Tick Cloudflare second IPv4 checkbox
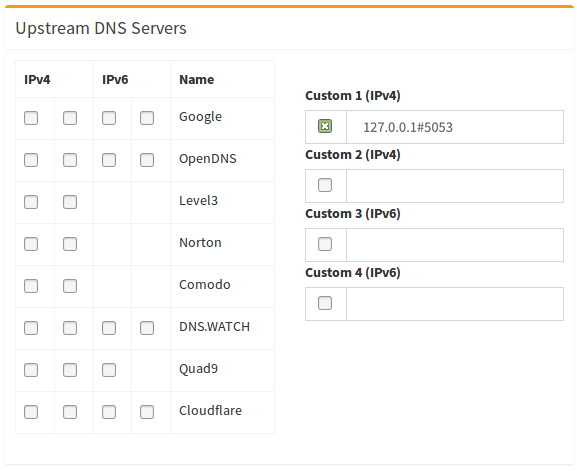Screen dimensions: 577x471 click(70, 412)
